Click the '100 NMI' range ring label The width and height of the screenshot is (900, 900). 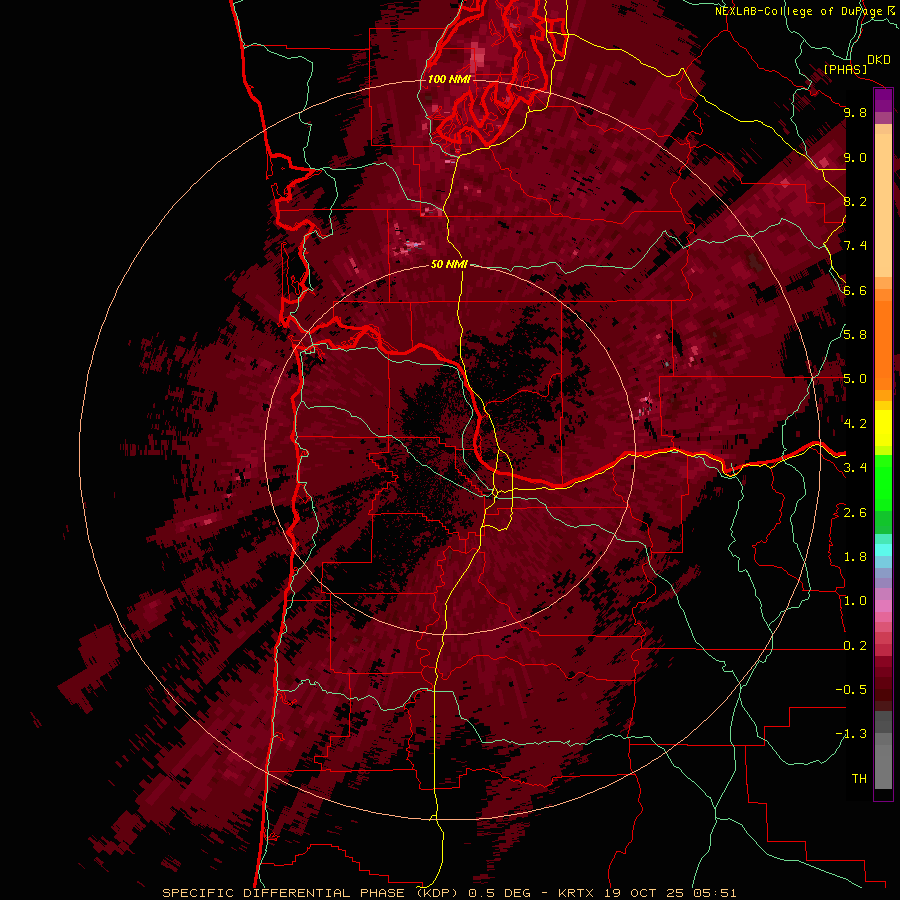(x=449, y=79)
